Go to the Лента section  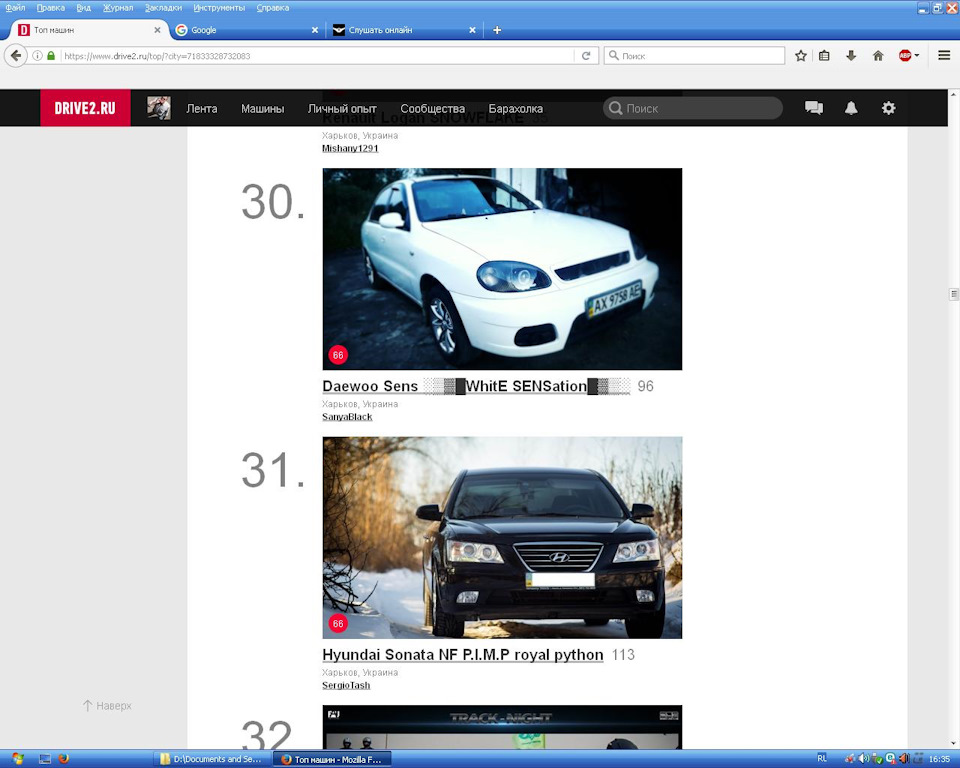click(x=201, y=108)
